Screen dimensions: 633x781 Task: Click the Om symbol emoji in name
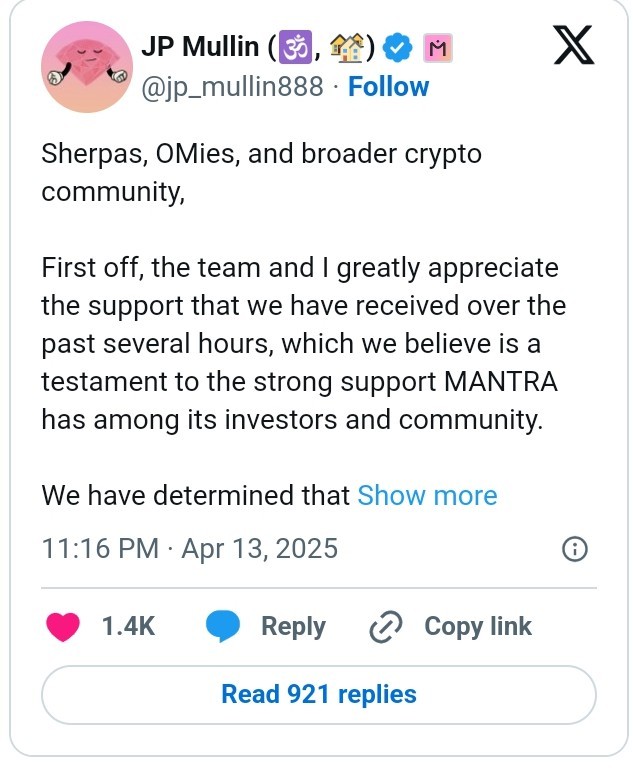click(x=295, y=48)
